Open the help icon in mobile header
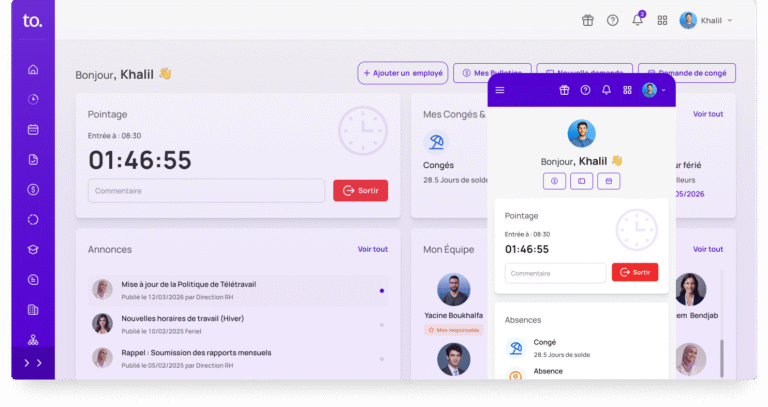This screenshot has height=407, width=768. tap(585, 90)
